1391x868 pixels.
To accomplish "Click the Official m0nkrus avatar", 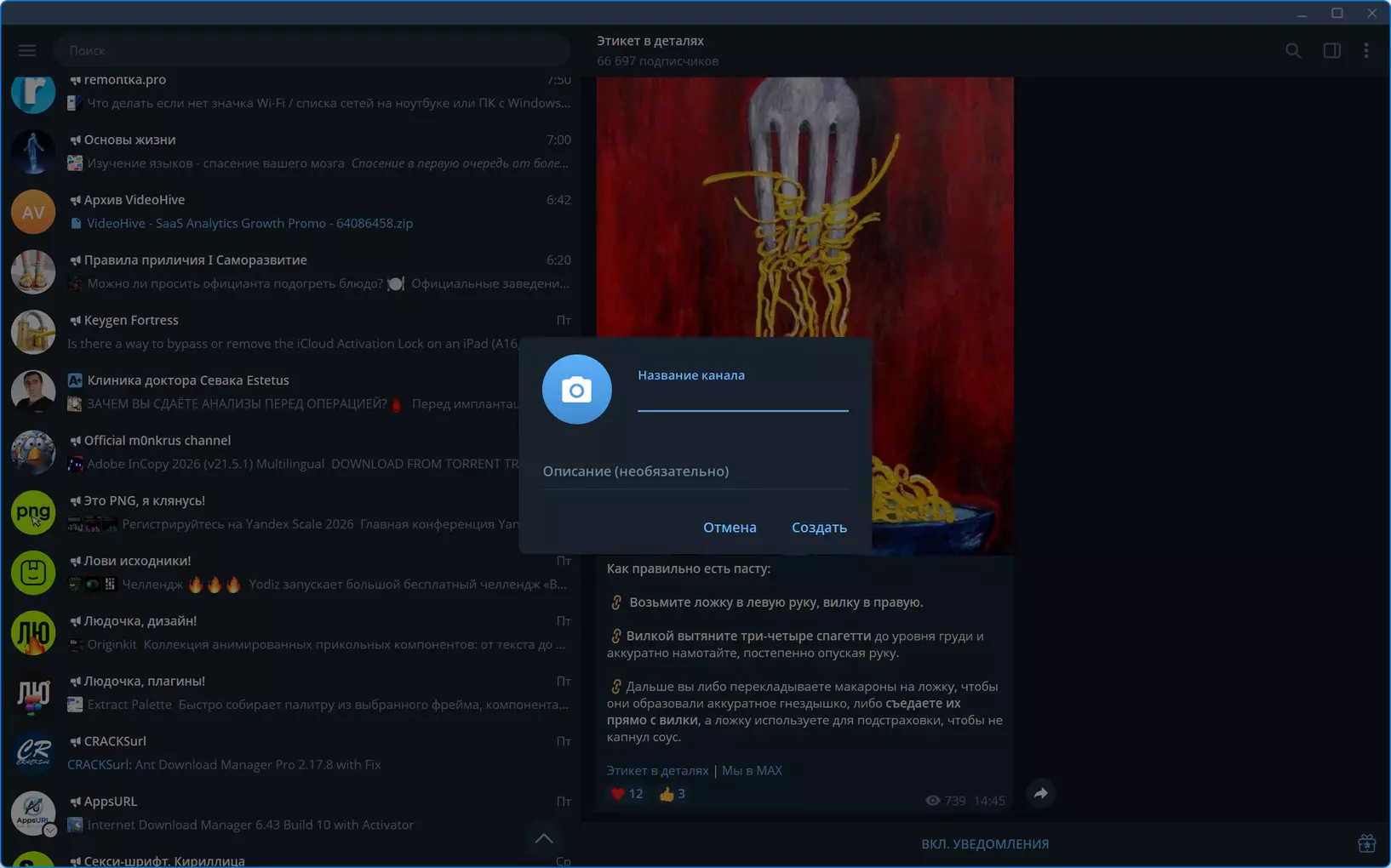I will (x=33, y=452).
